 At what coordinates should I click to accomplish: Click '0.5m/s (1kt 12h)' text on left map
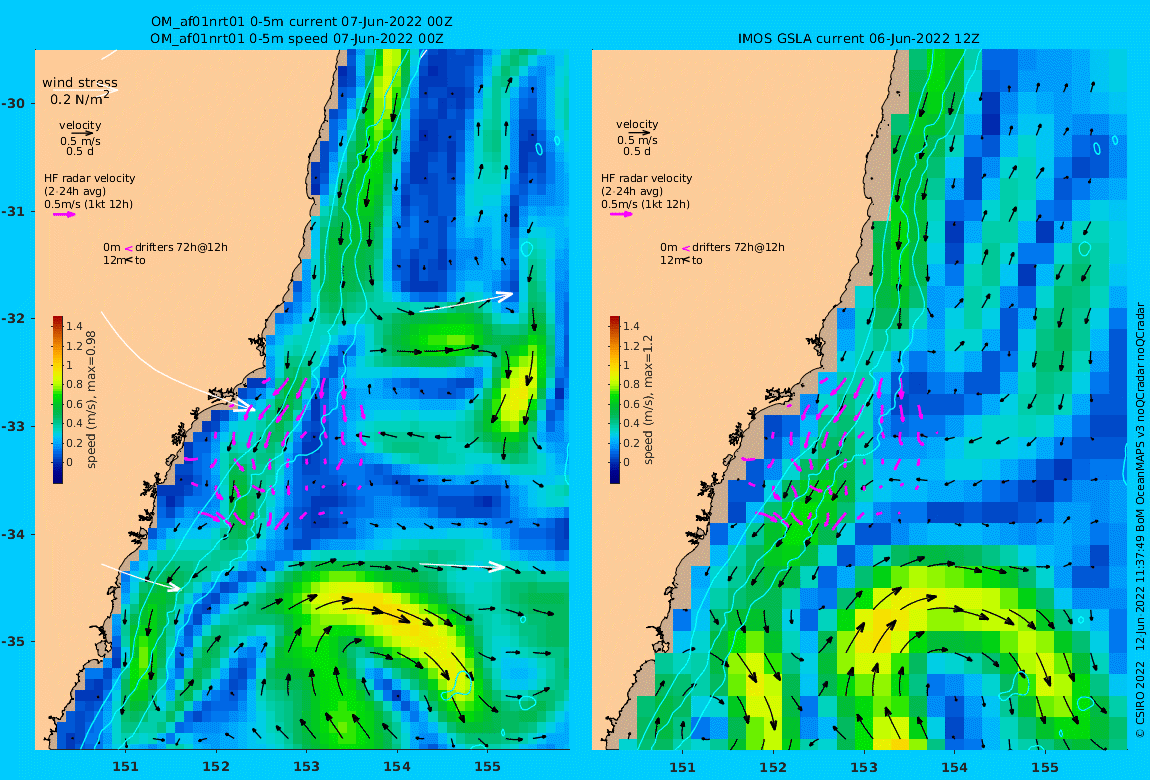coord(89,205)
